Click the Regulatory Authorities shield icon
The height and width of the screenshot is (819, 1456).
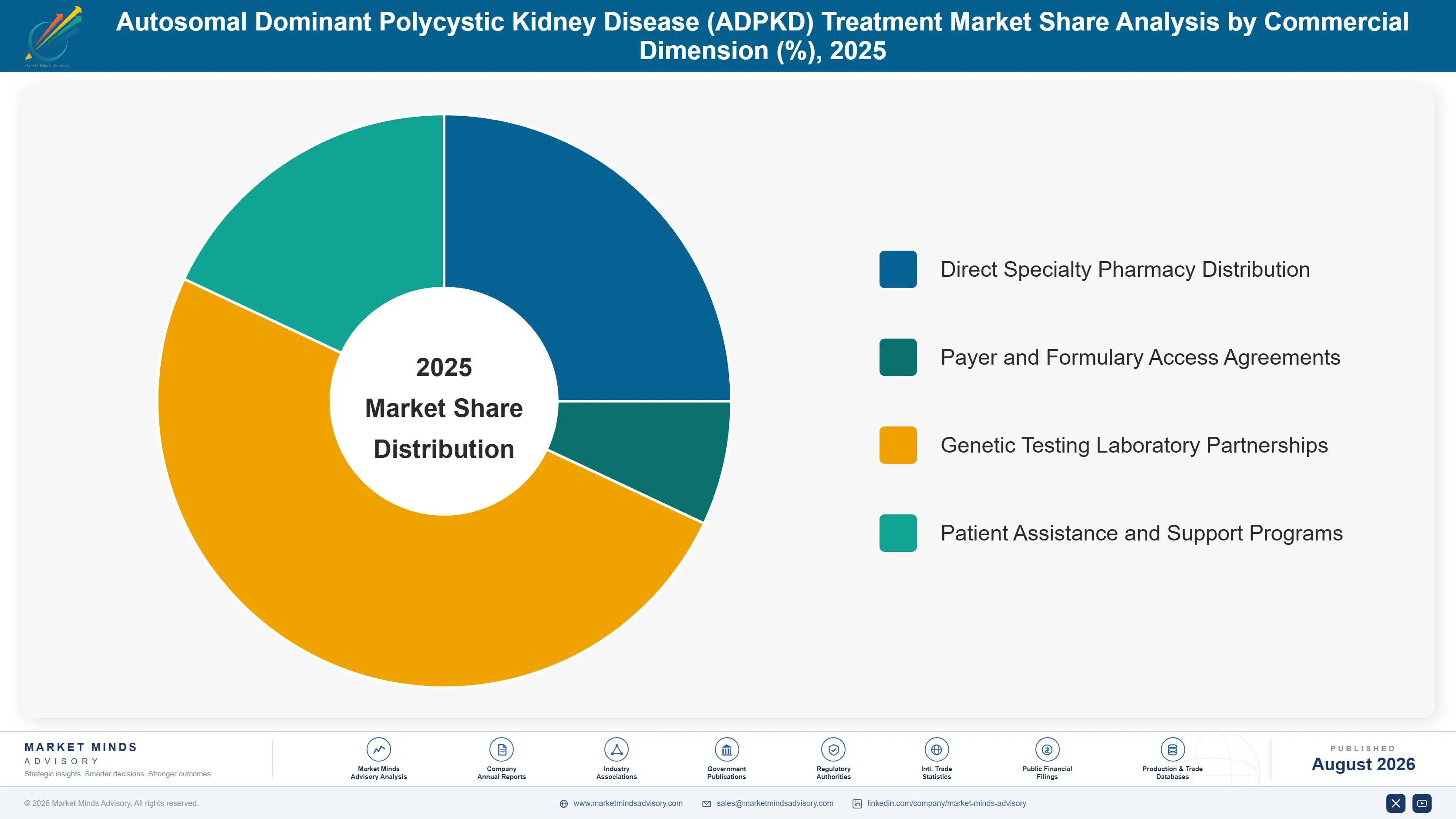833,749
